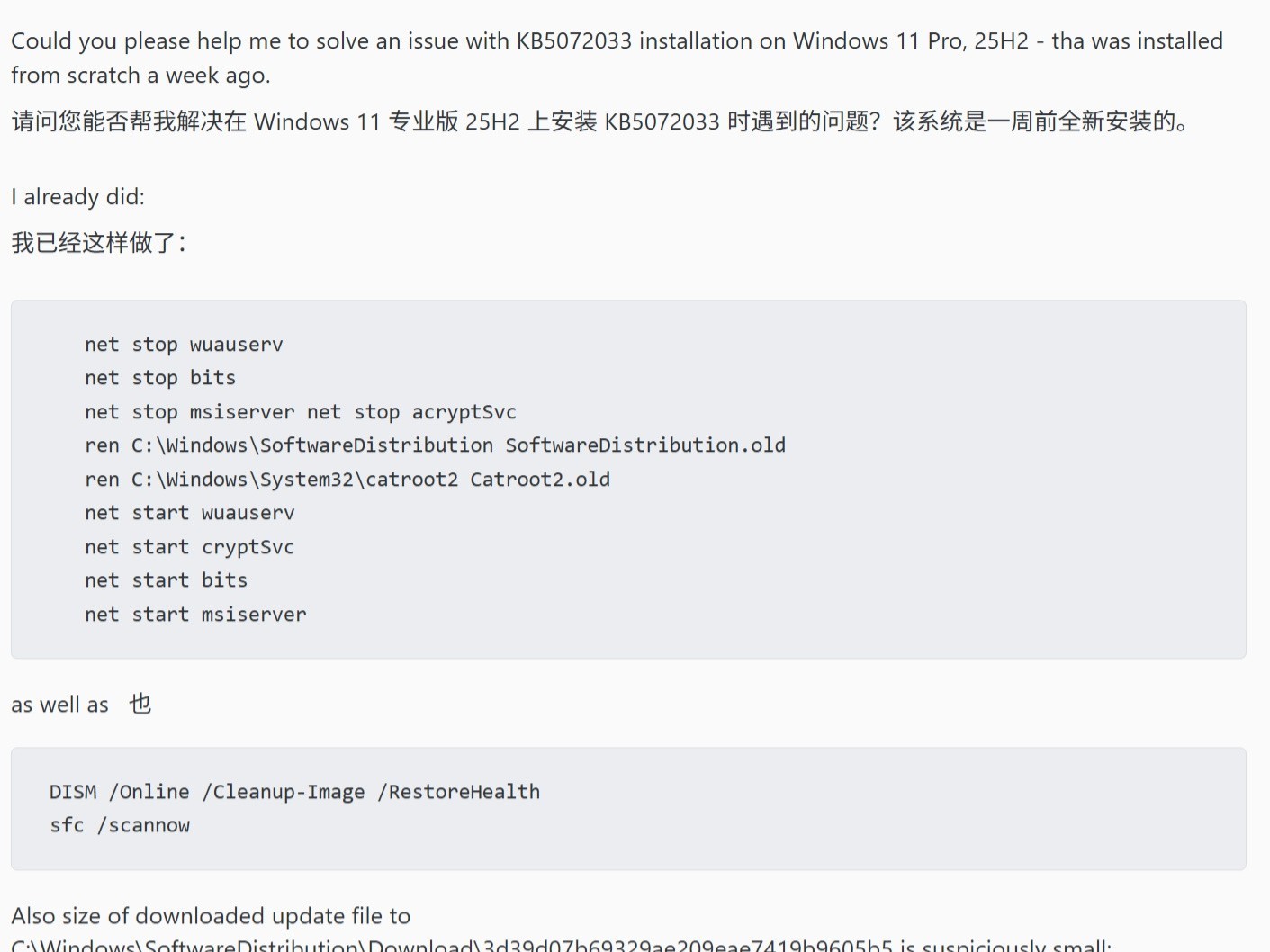This screenshot has width=1270, height=952.
Task: Click the 'net start wuauserv' code line
Action: tap(189, 513)
